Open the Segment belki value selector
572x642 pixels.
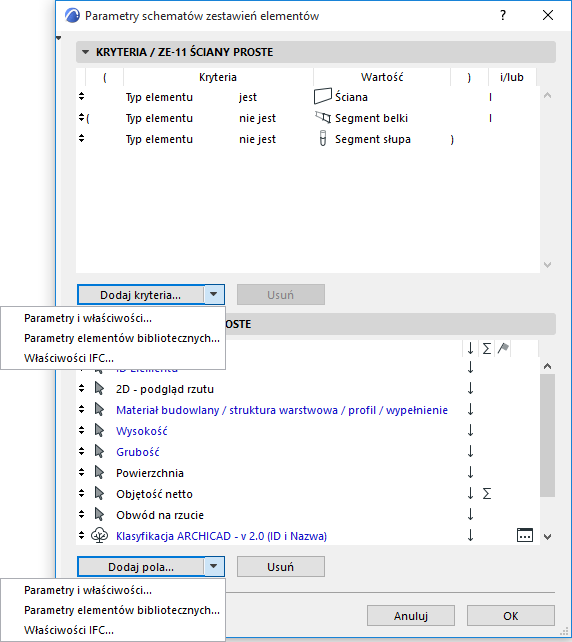371,118
